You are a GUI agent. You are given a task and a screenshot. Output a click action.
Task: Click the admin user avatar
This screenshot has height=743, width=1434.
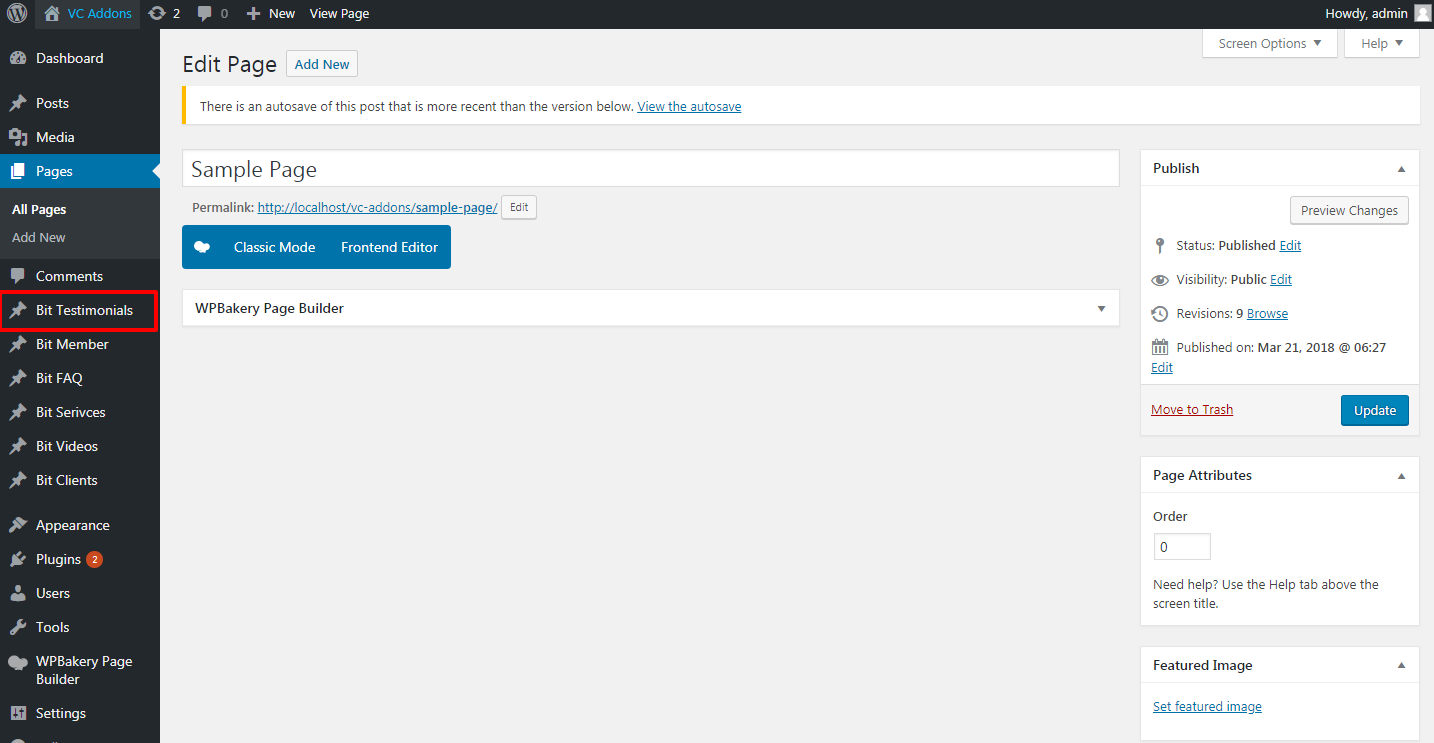[1423, 14]
